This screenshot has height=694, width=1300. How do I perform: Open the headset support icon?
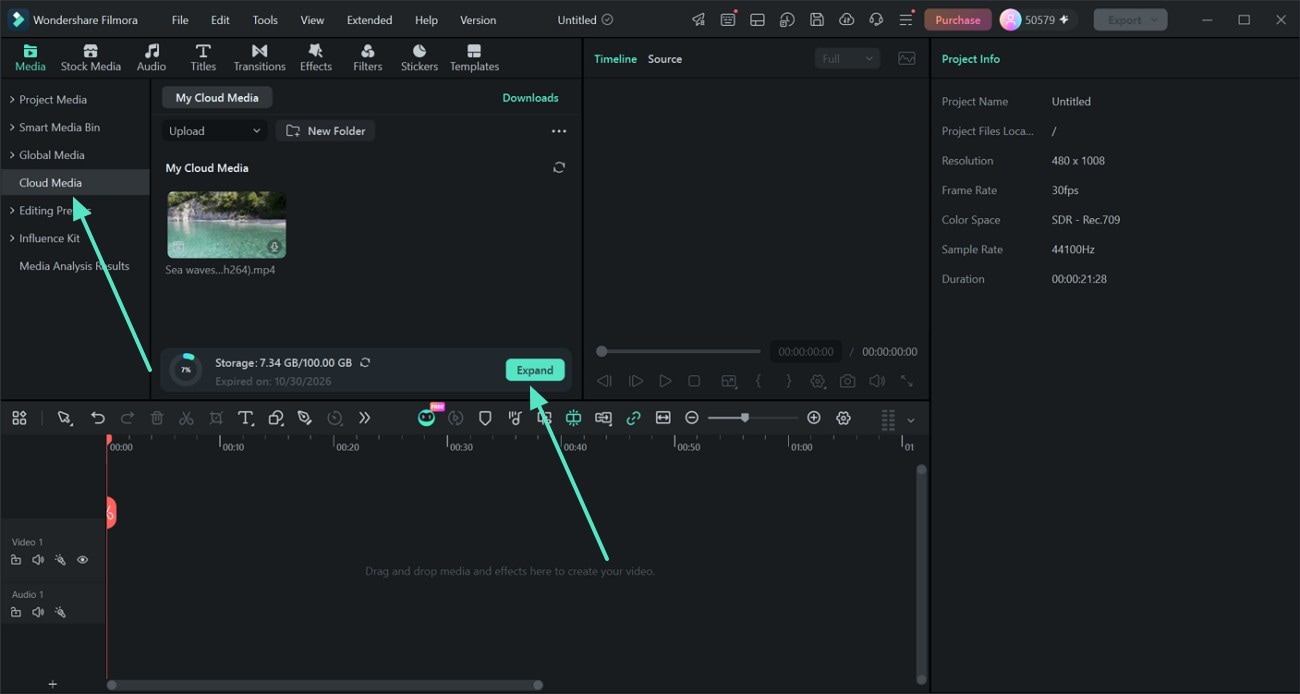pyautogui.click(x=876, y=20)
